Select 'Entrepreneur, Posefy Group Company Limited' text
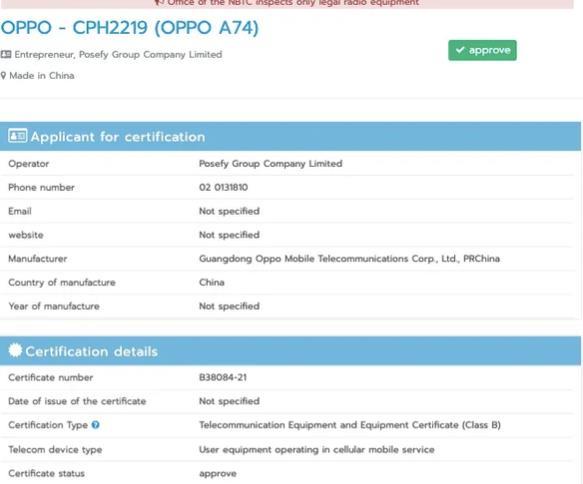Image resolution: width=583 pixels, height=484 pixels. click(118, 55)
